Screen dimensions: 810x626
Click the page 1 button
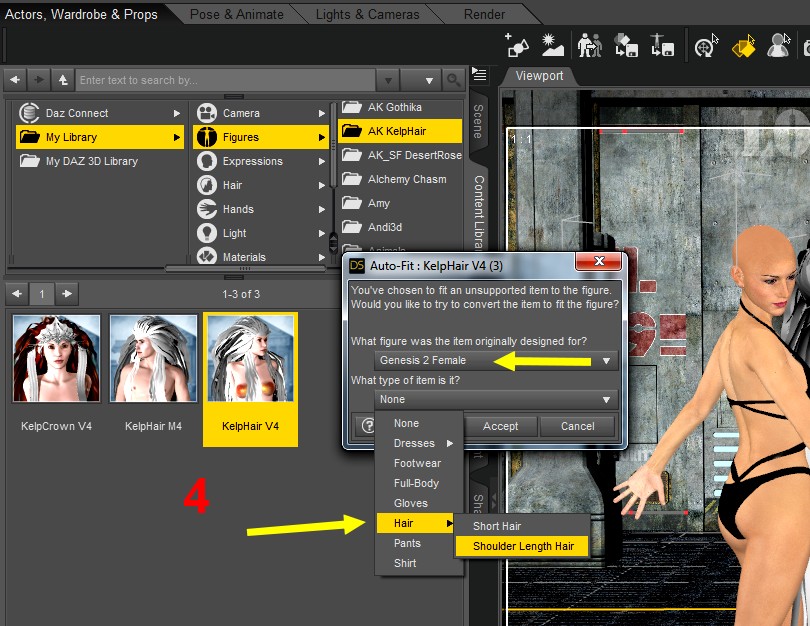click(x=42, y=294)
